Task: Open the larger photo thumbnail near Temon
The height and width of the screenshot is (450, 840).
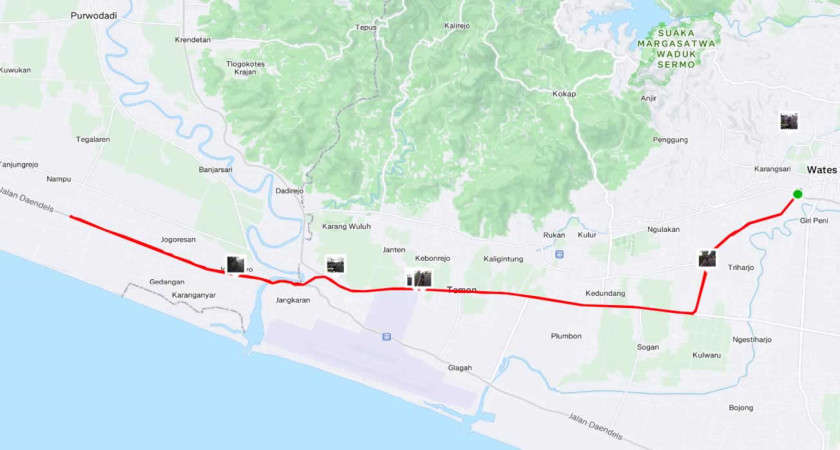Action: coord(423,279)
